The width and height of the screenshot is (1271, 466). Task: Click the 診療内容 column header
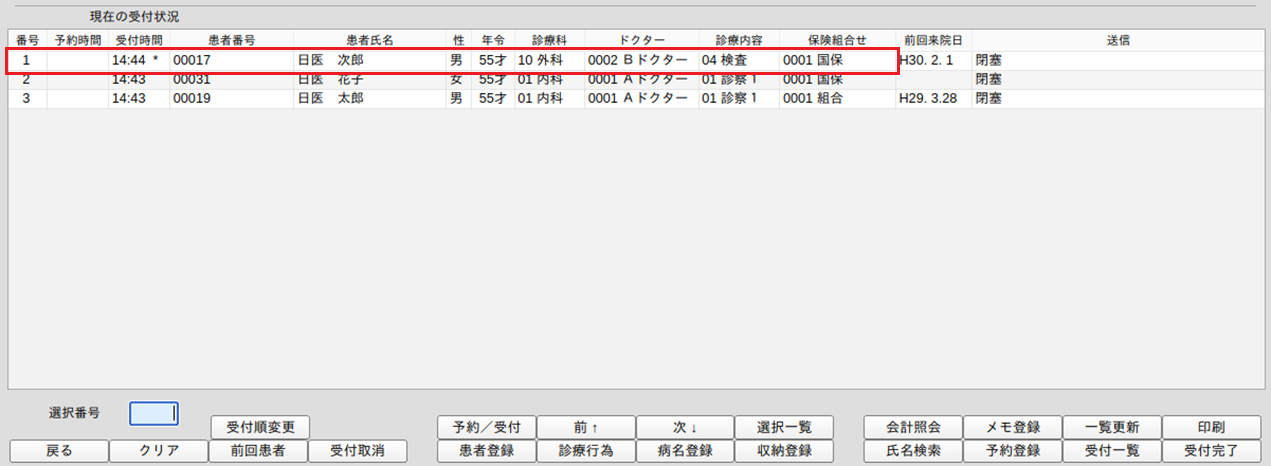tap(739, 40)
